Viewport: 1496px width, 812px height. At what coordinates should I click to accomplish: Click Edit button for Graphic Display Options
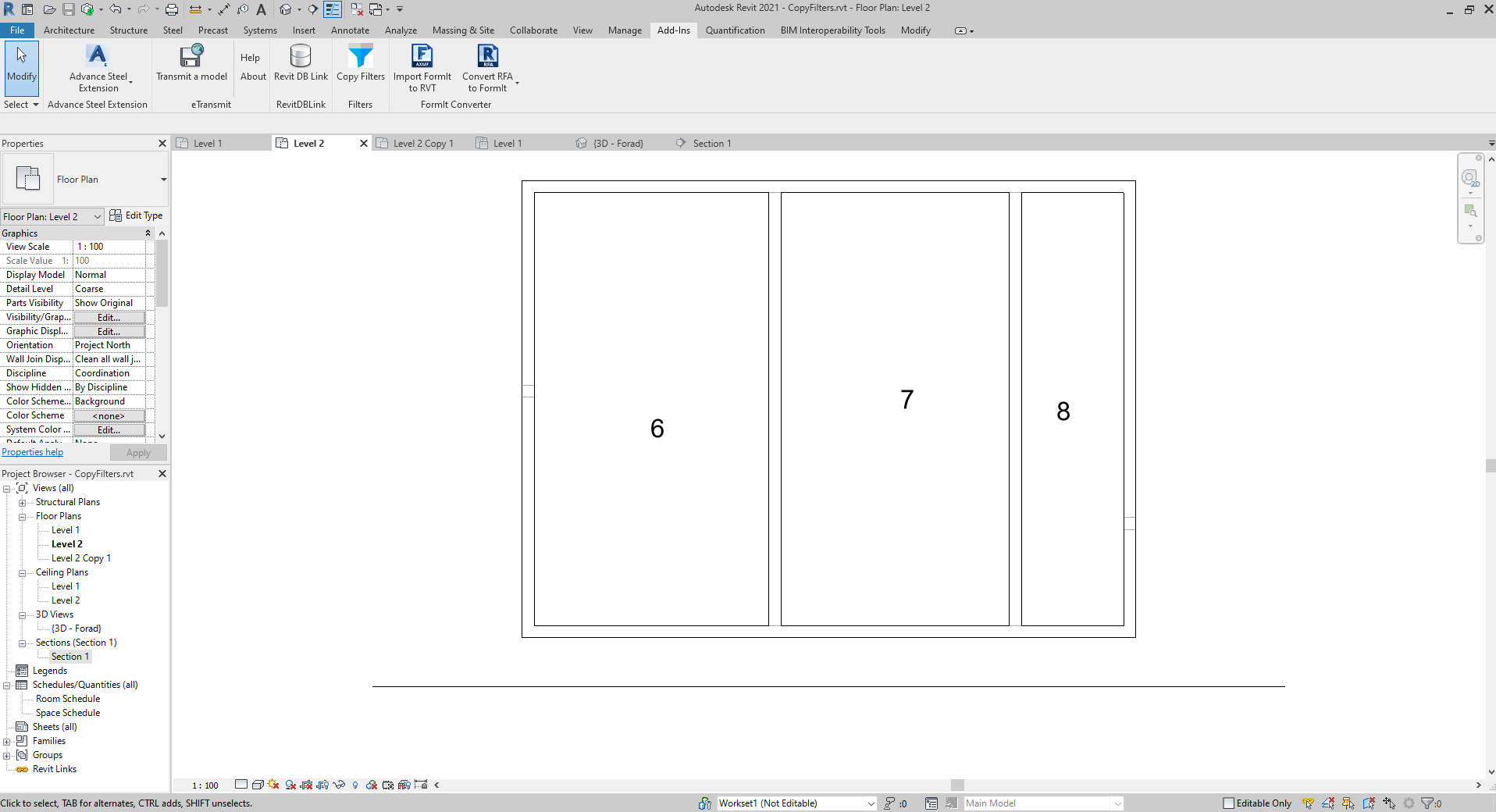[x=109, y=332]
